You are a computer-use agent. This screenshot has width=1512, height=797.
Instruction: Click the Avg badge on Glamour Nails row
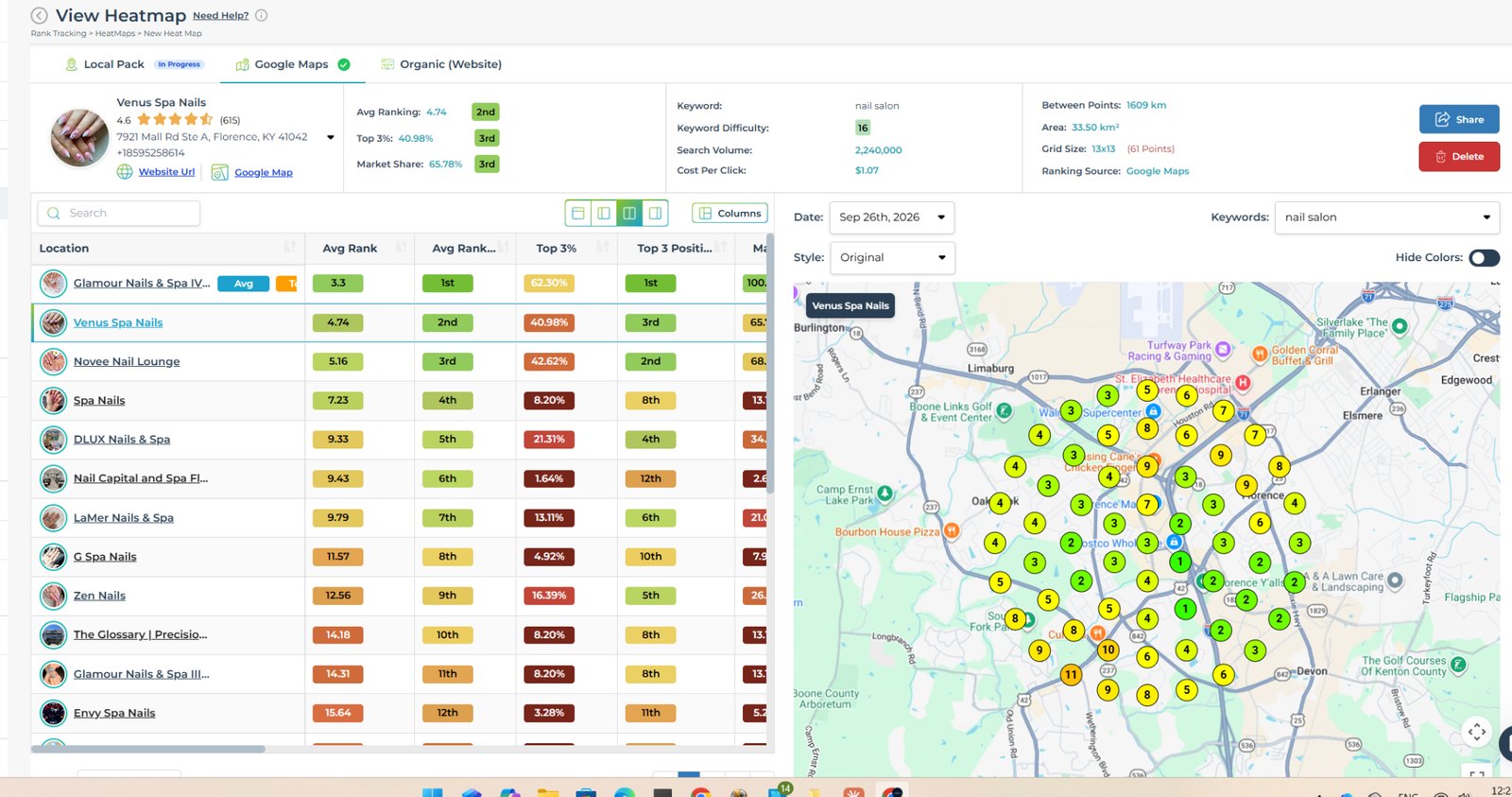244,284
